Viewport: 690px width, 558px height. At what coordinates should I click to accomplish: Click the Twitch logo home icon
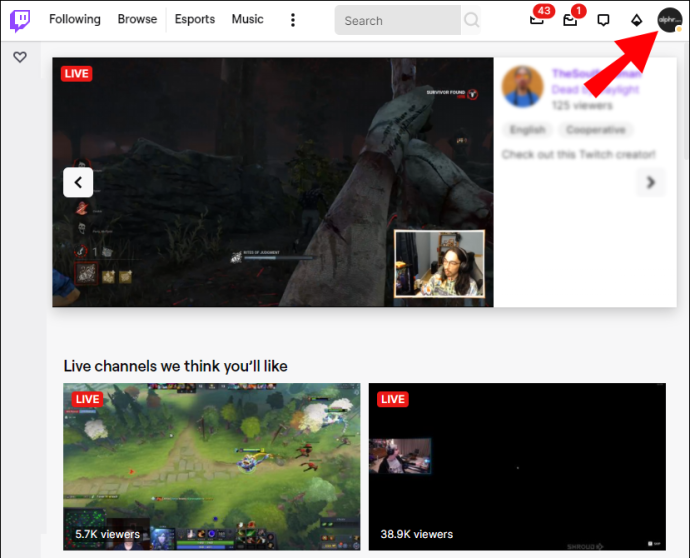[20, 21]
